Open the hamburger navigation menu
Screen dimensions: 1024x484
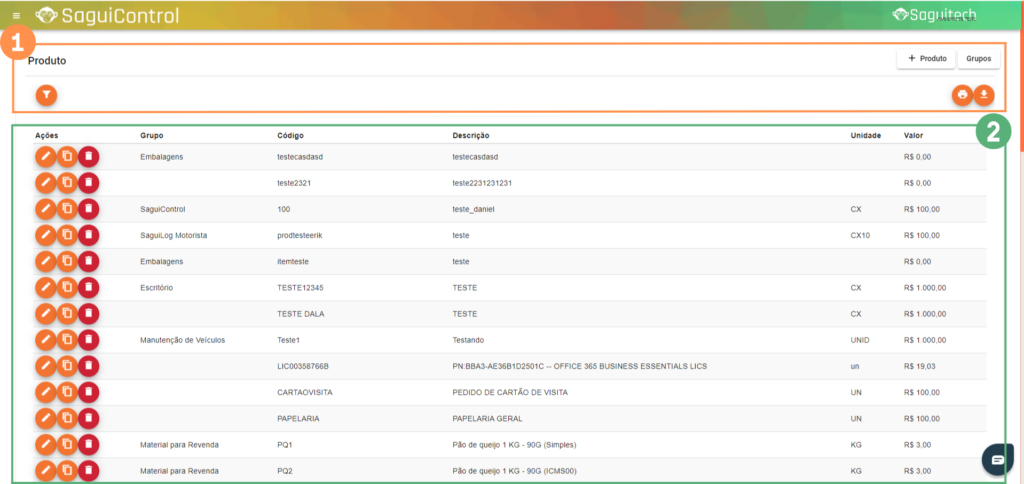[16, 16]
